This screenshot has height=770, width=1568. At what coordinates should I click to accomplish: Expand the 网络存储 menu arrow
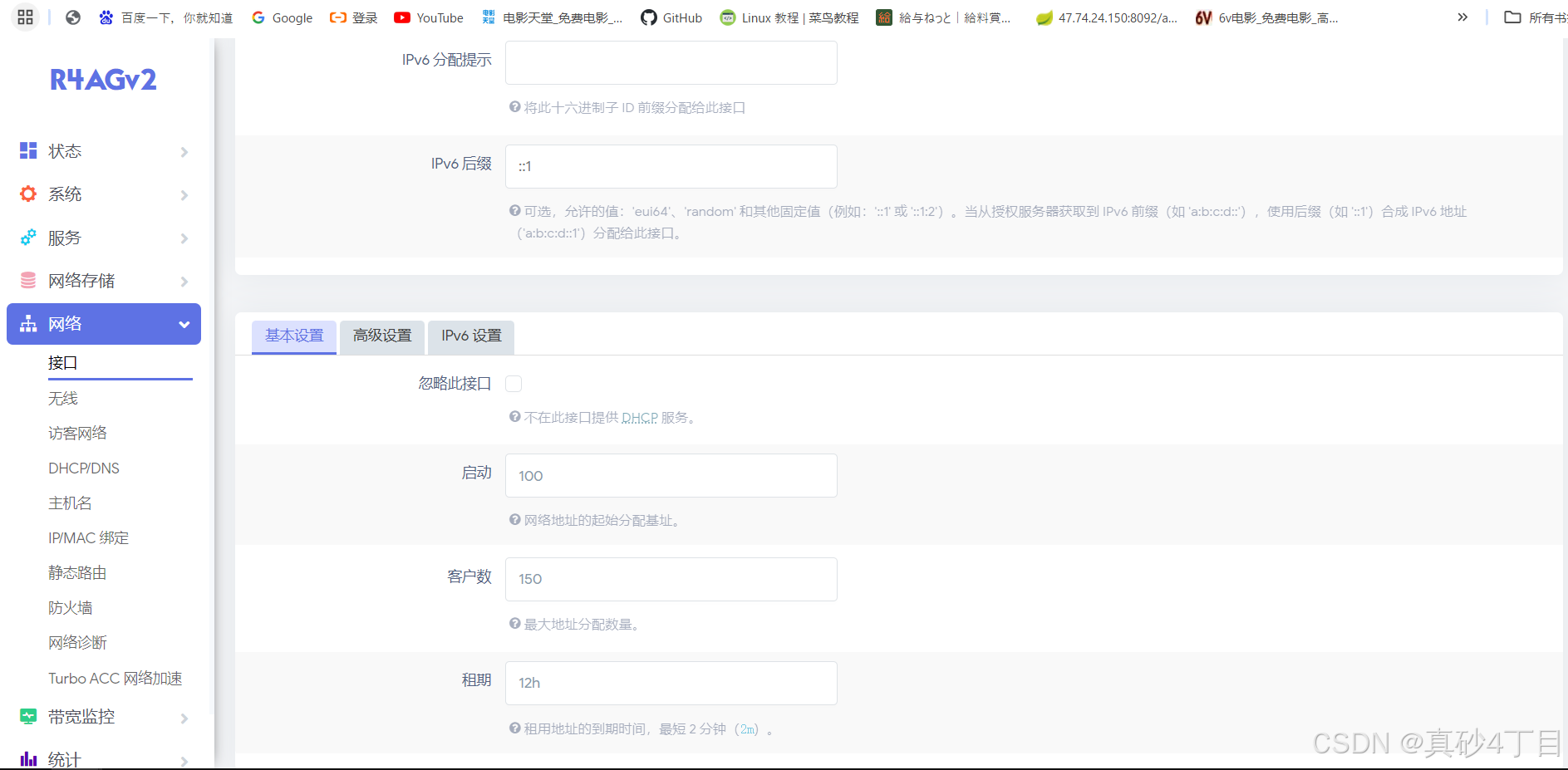coord(184,282)
